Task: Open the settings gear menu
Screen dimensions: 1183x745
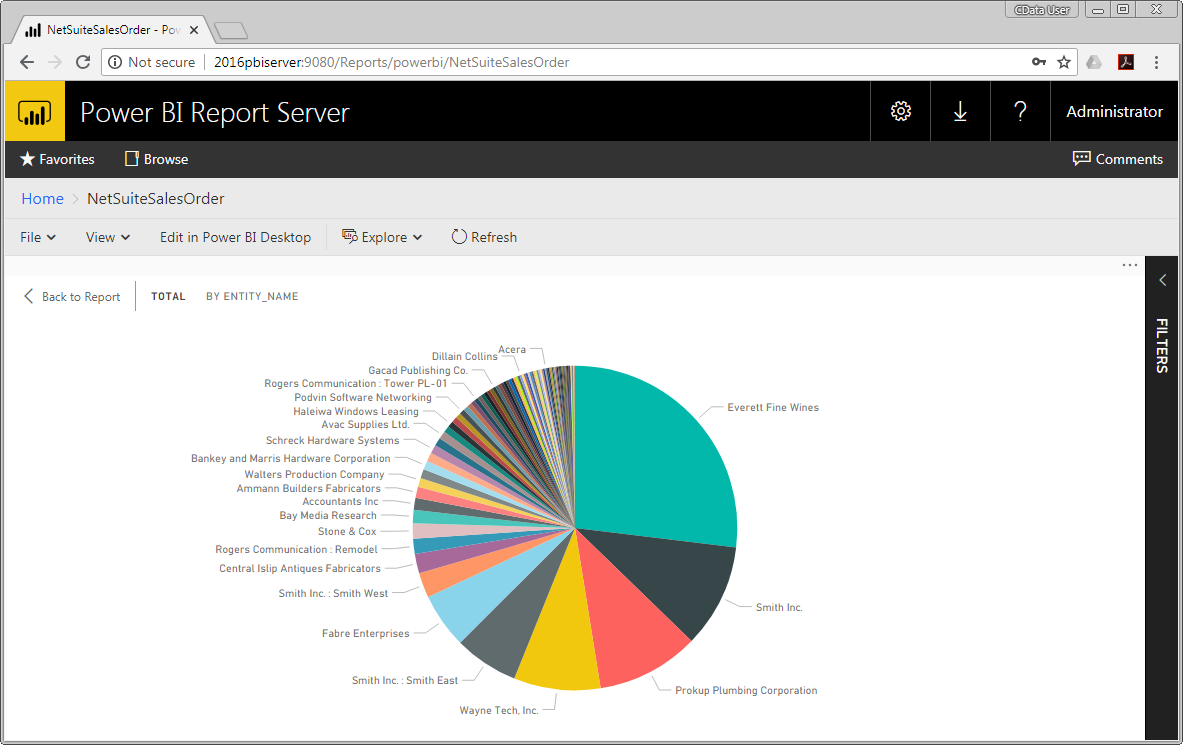Action: (x=900, y=112)
